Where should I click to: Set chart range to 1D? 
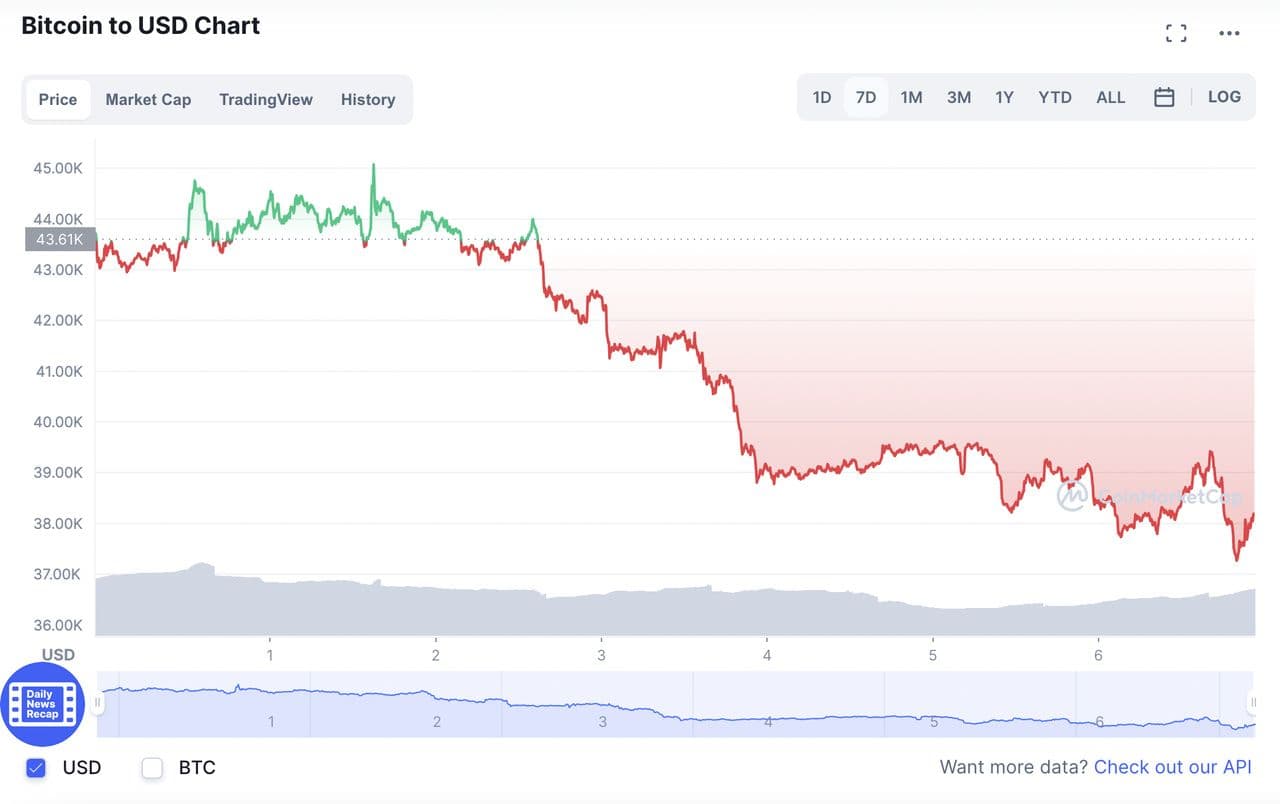(822, 97)
